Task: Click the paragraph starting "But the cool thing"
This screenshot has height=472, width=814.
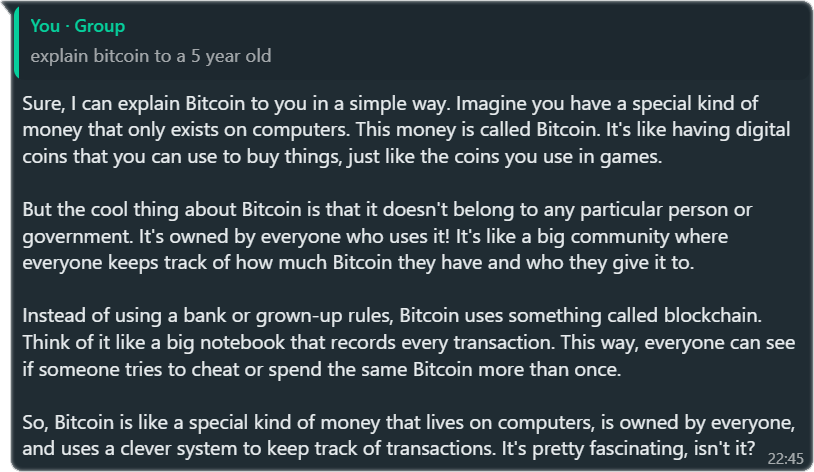Action: pos(387,236)
